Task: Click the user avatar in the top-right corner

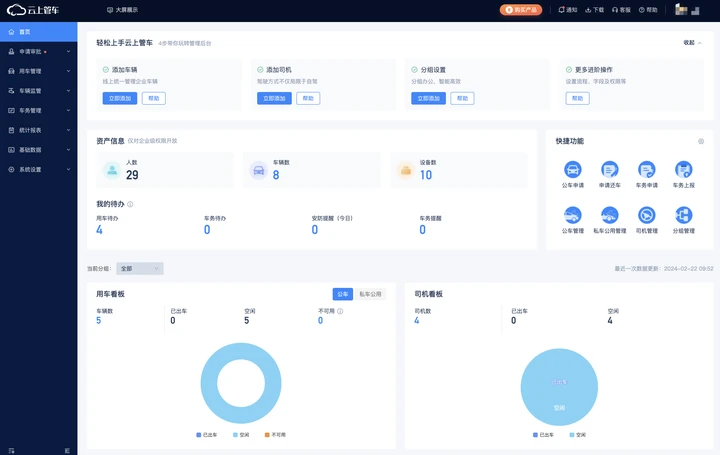Action: 681,9
